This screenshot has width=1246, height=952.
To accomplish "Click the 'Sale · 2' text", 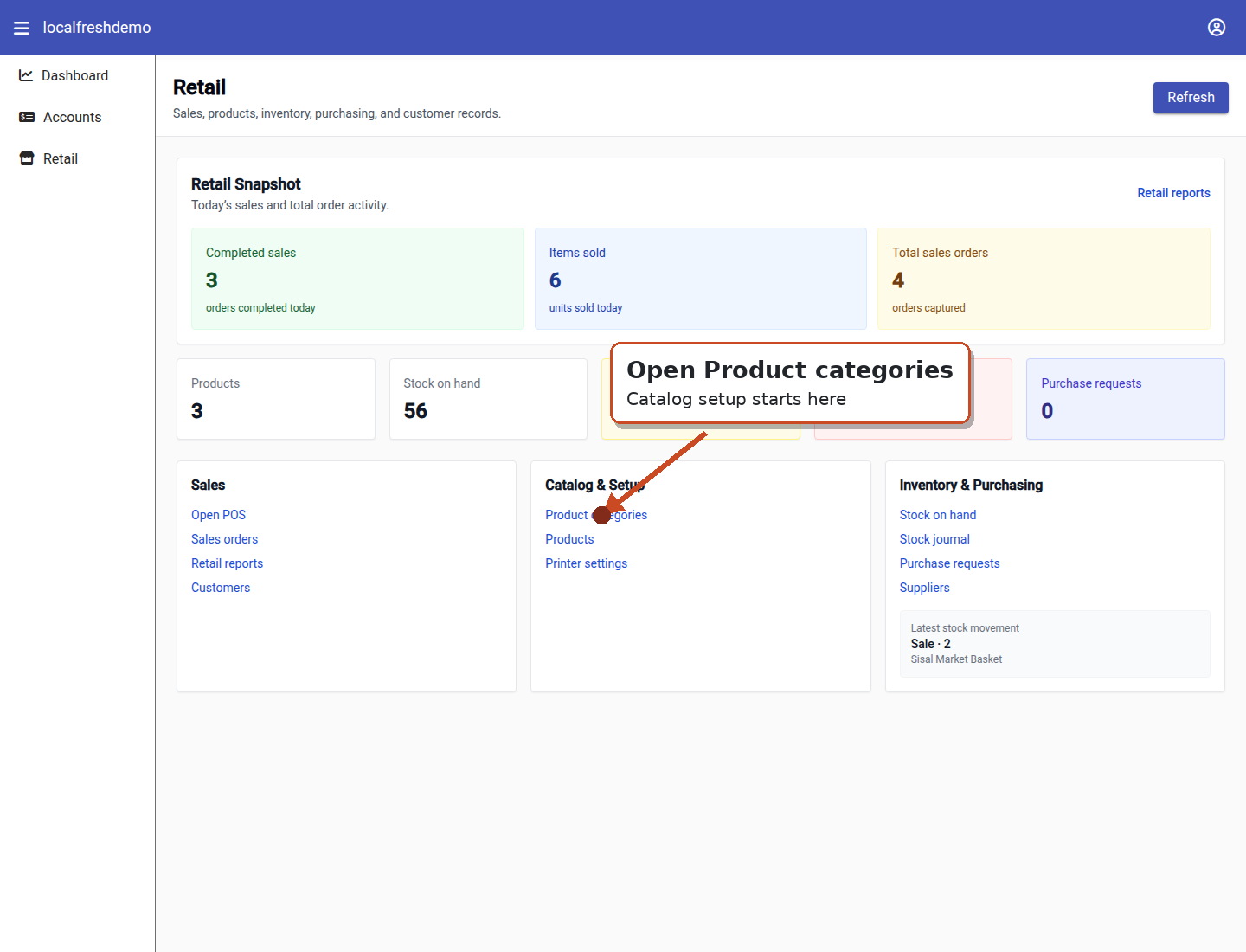I will (930, 644).
